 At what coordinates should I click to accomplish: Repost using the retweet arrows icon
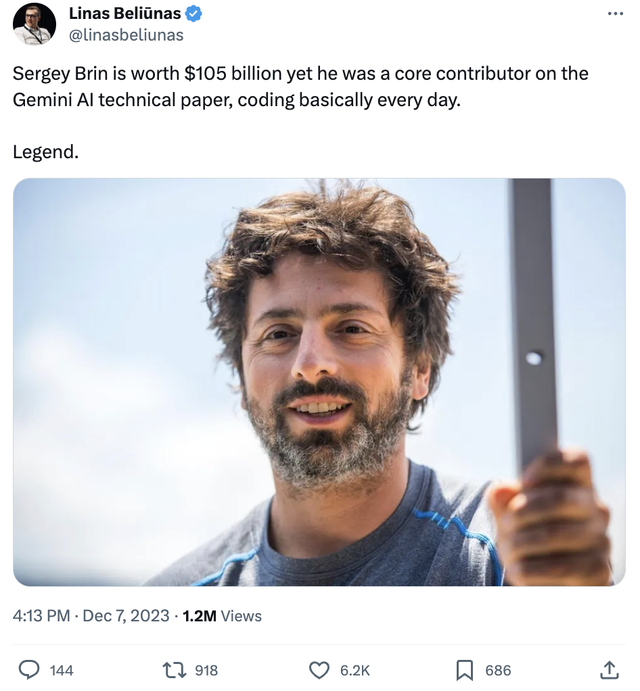click(175, 670)
